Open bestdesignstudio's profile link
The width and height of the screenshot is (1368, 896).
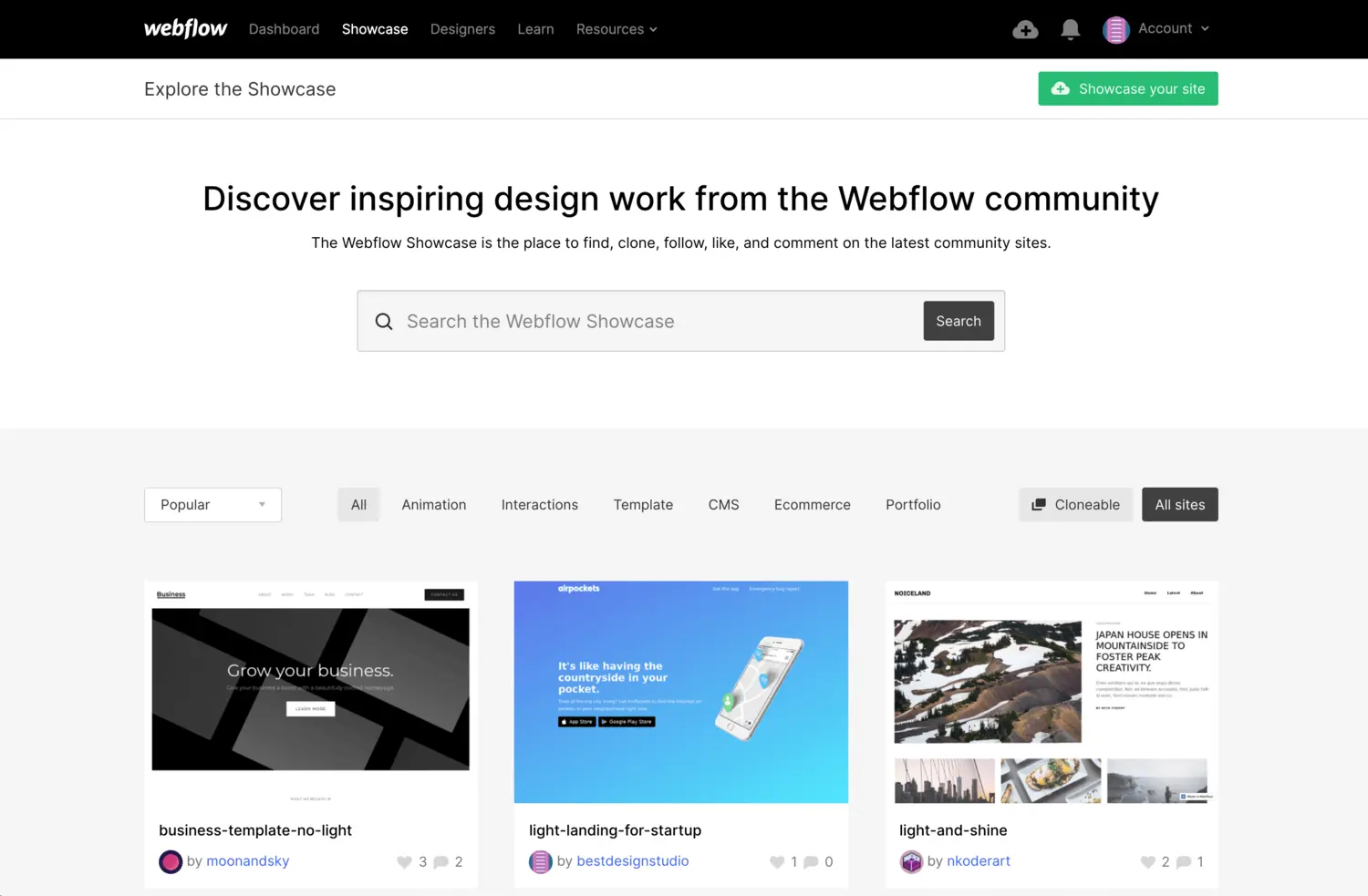click(633, 861)
